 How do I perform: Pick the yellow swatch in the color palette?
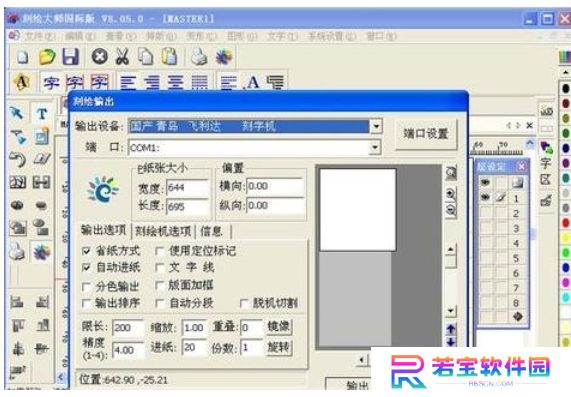click(566, 237)
